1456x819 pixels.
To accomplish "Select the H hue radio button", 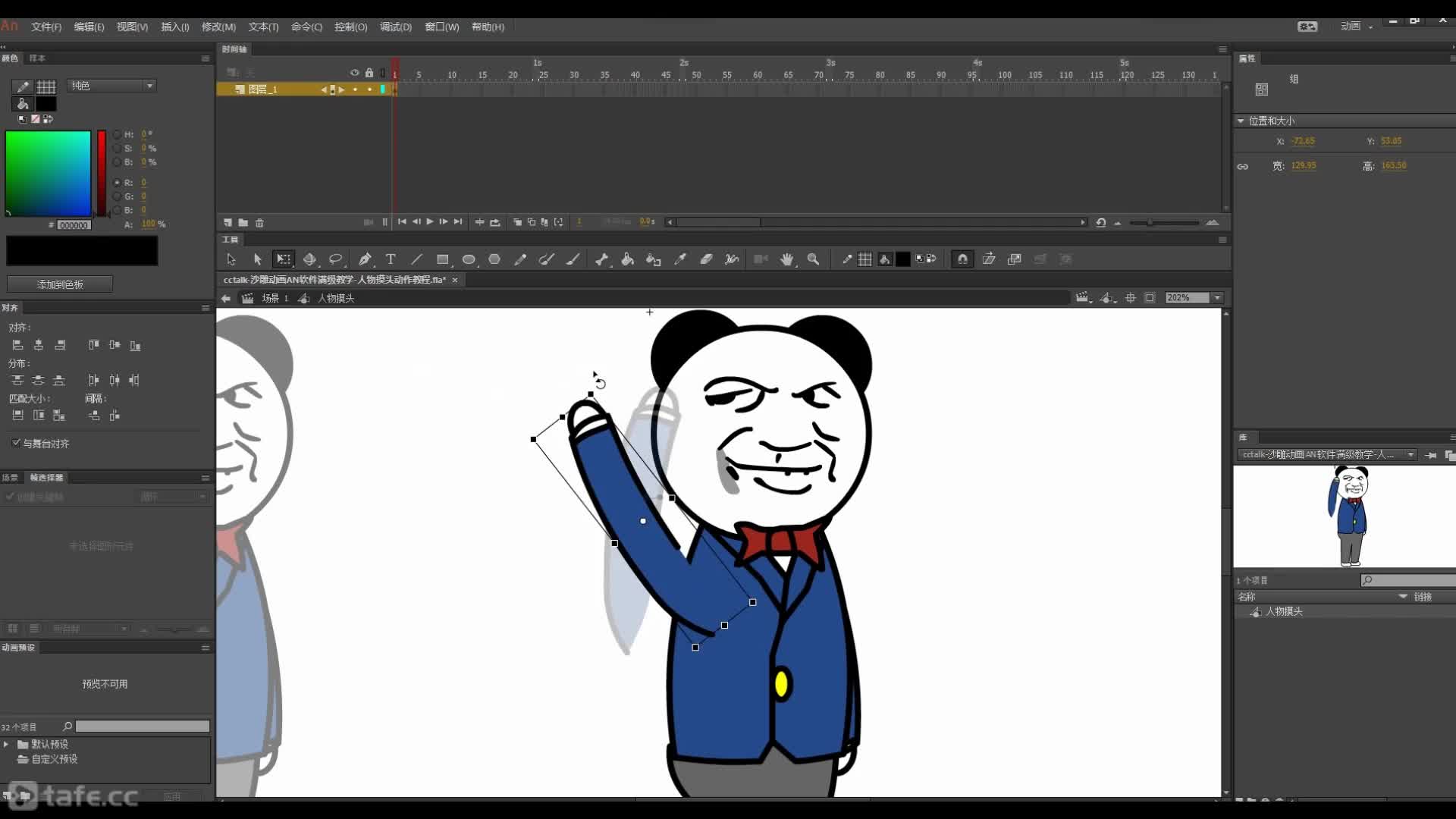I will click(117, 134).
